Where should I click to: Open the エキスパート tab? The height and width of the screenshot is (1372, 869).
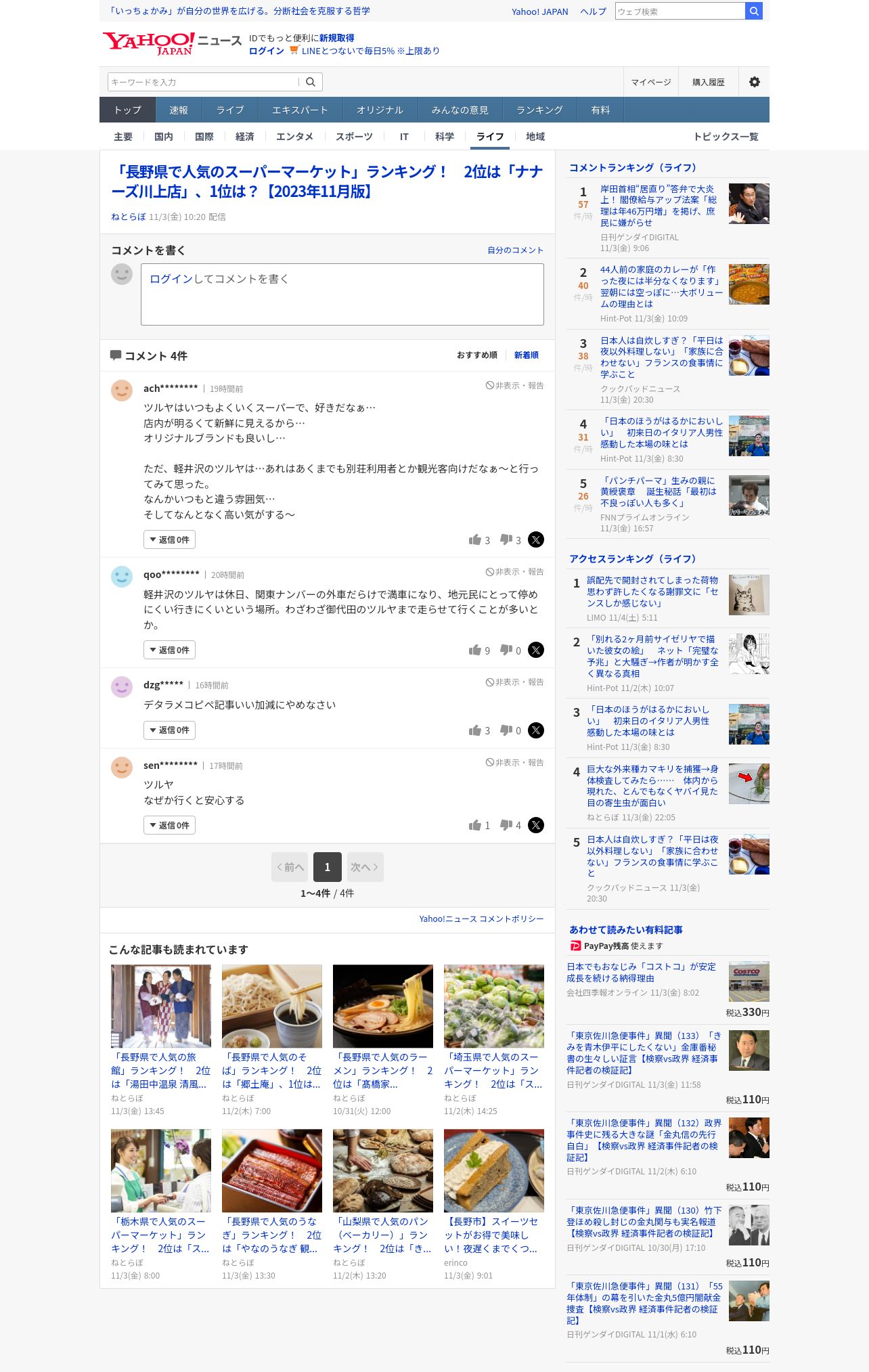pos(300,110)
